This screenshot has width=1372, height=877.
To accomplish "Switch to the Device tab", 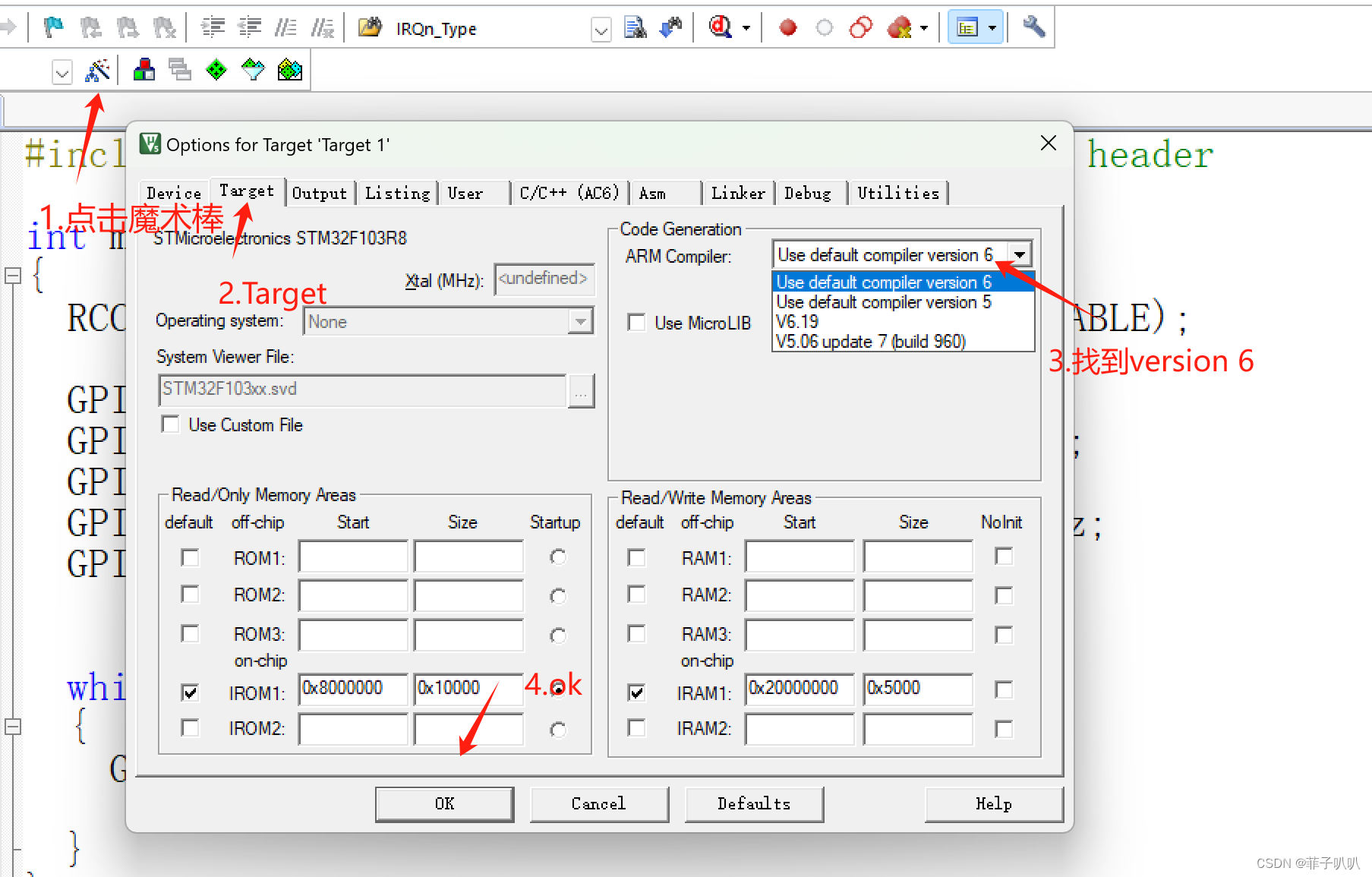I will coord(174,193).
